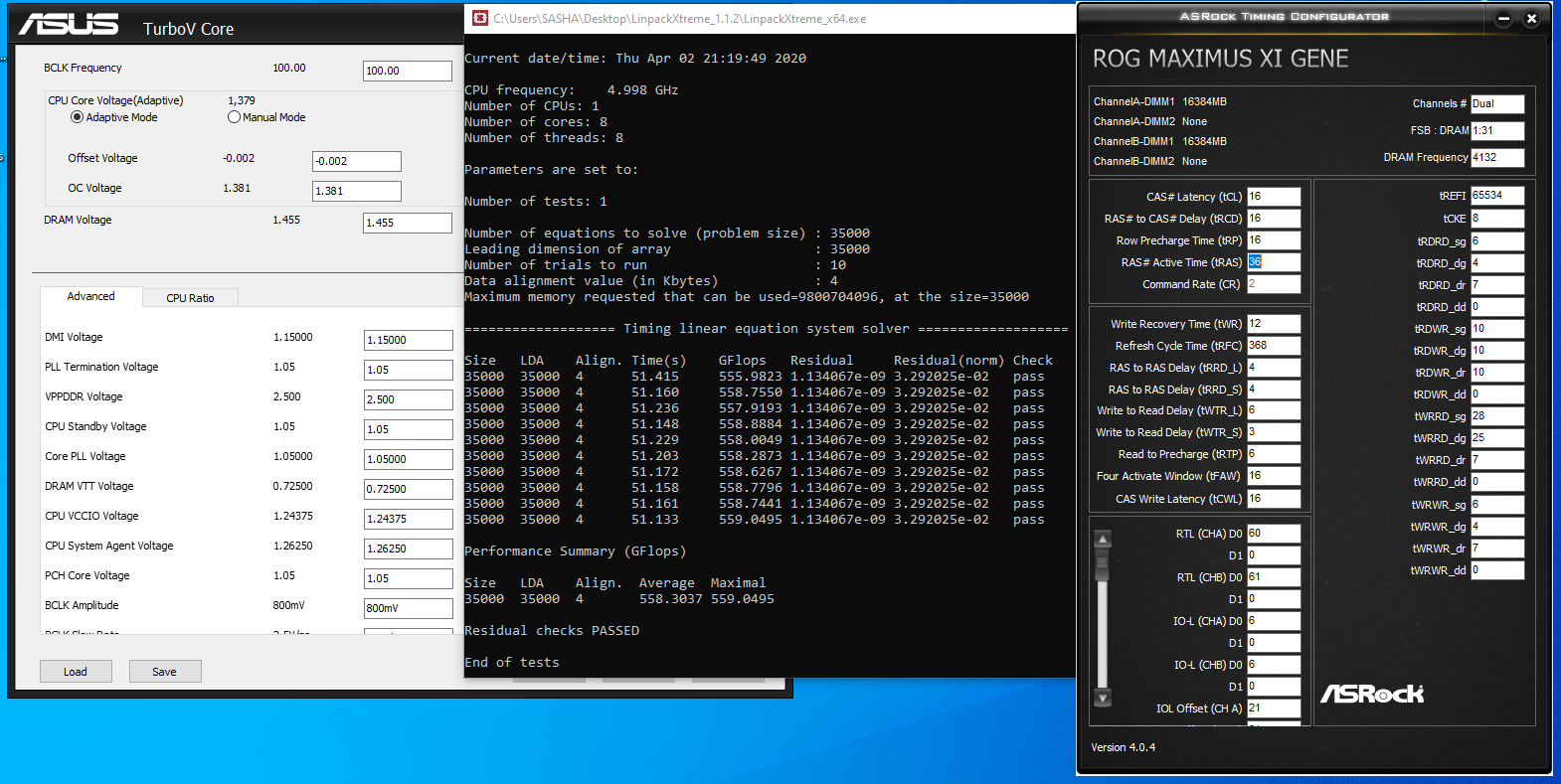Focus the tRDRD_sg field

(1497, 241)
